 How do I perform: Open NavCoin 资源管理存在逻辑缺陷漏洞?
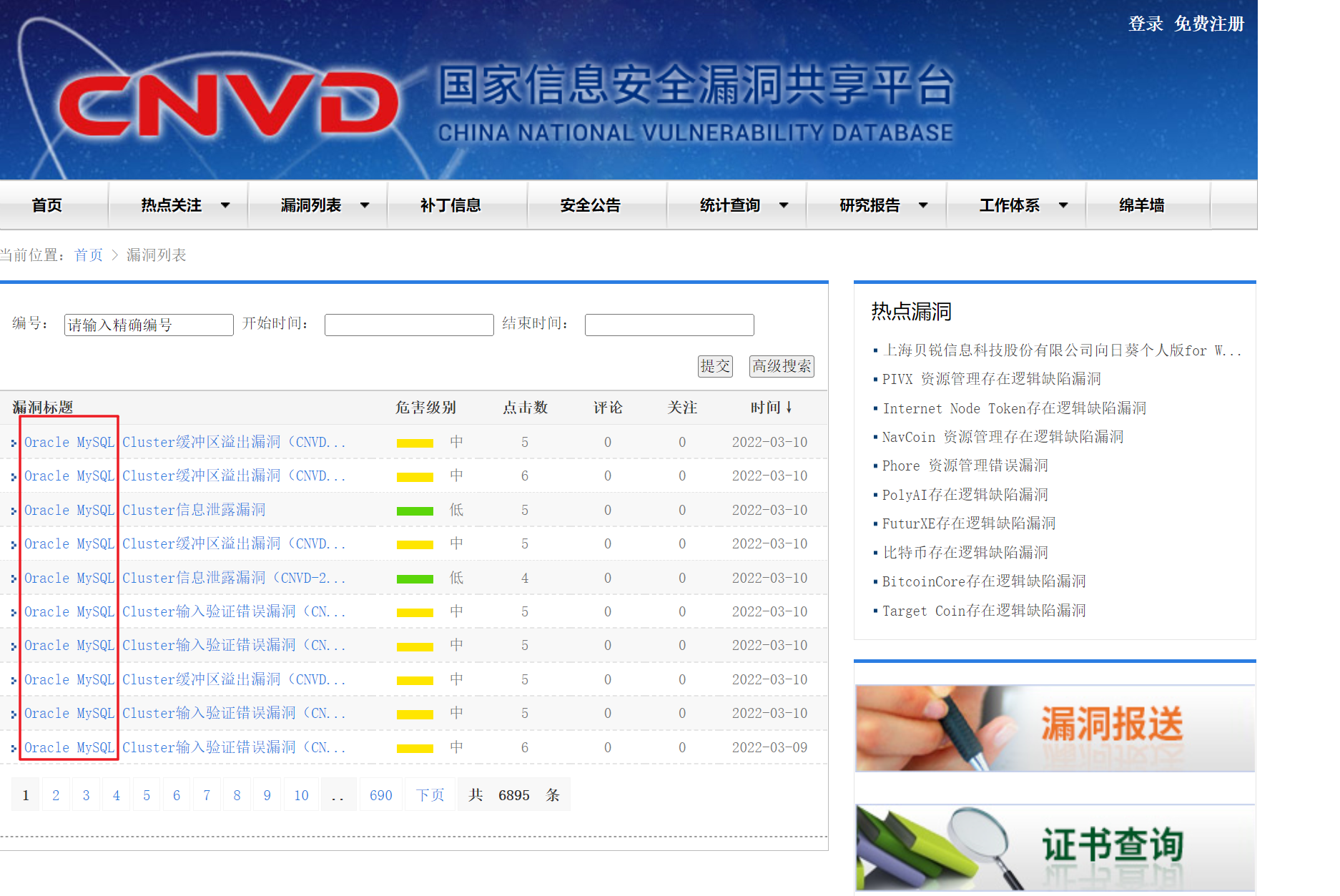pyautogui.click(x=1003, y=437)
